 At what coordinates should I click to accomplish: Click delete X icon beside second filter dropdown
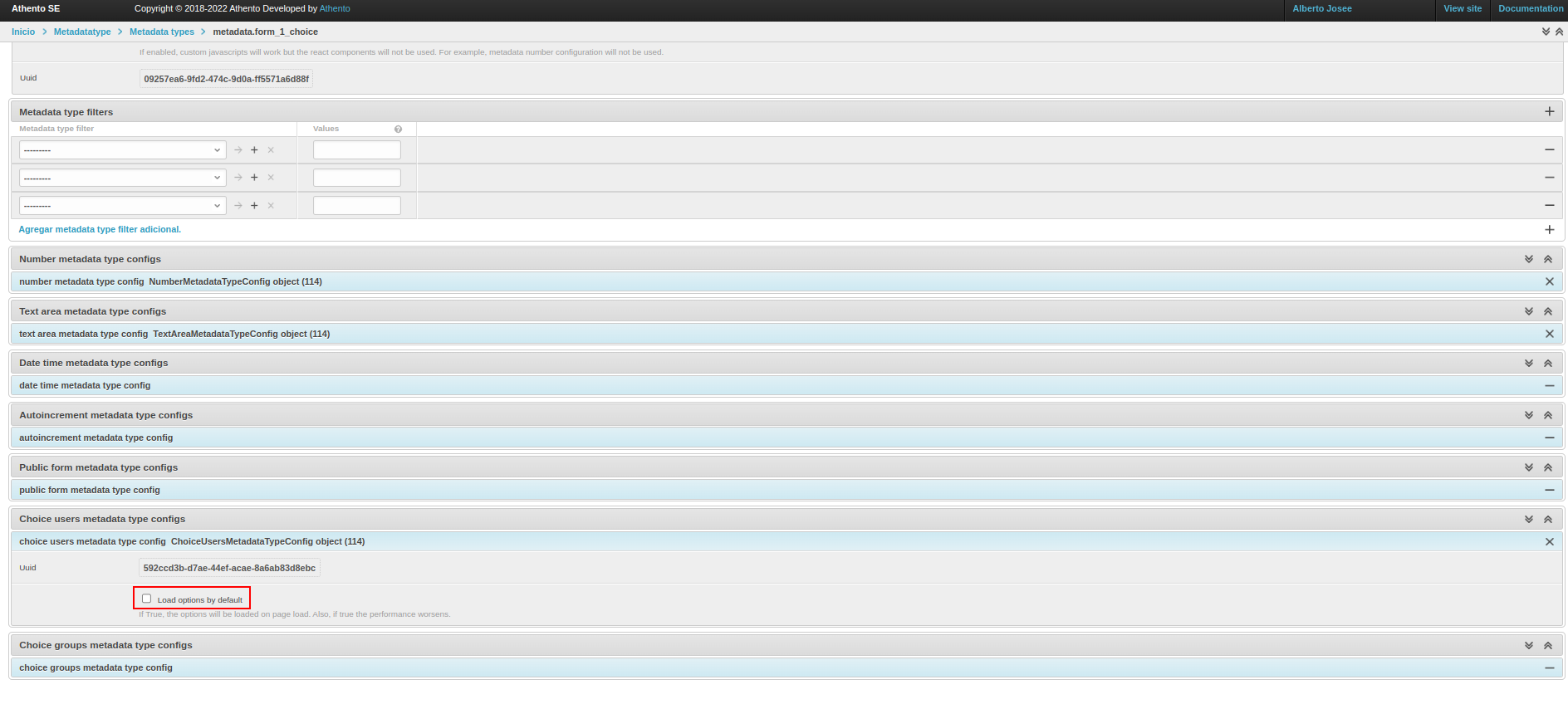(x=271, y=178)
